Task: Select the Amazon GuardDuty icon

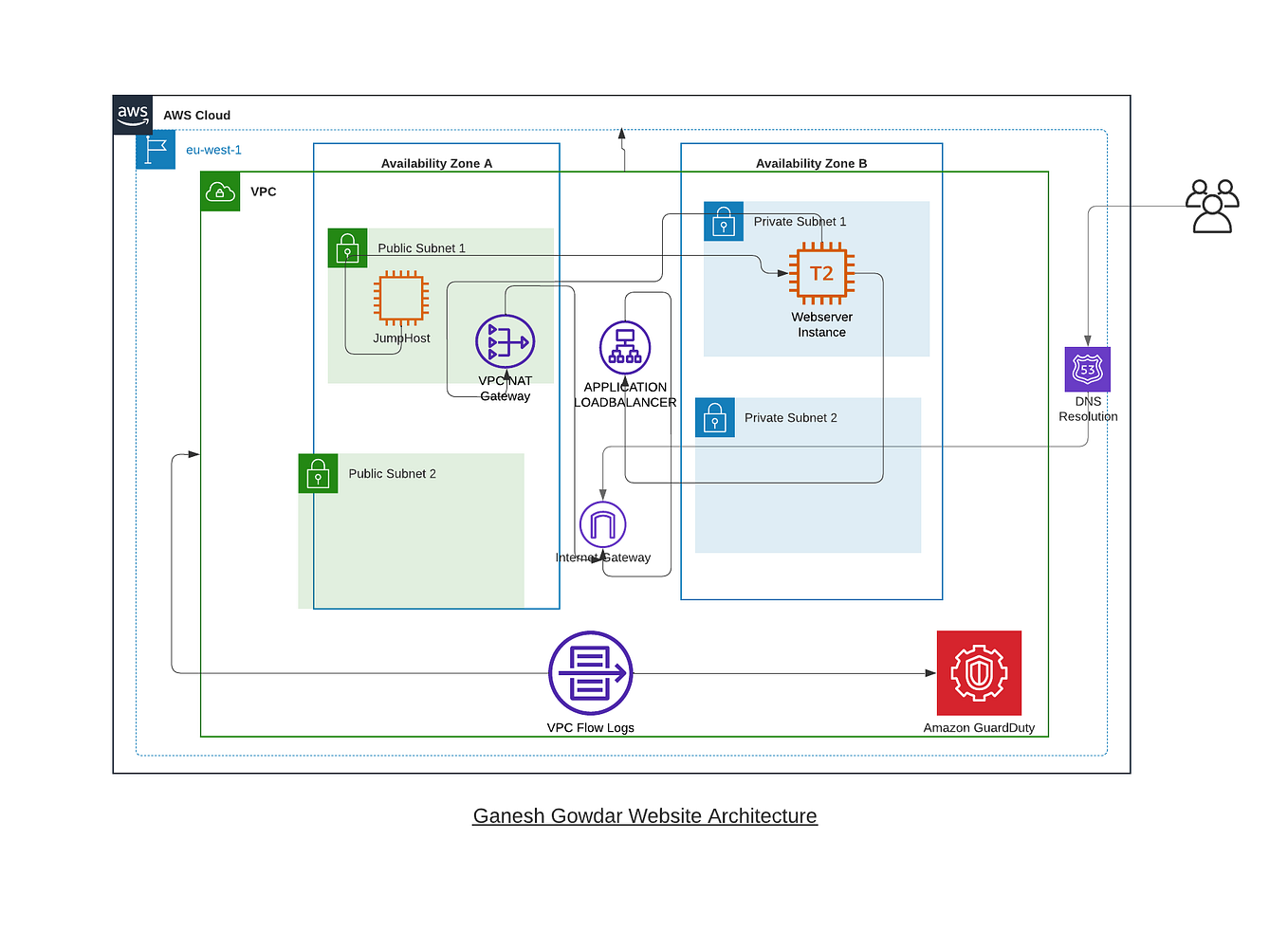Action: pyautogui.click(x=979, y=673)
